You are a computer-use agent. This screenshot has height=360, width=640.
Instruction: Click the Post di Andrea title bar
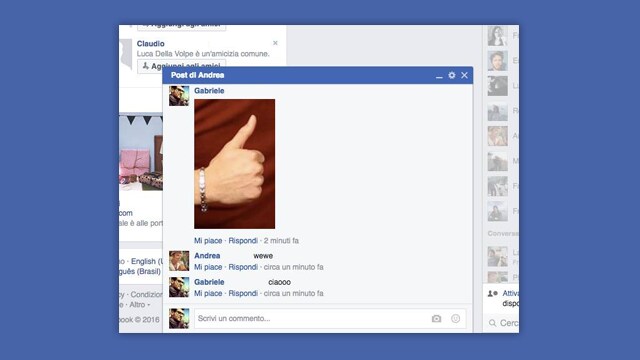point(318,75)
